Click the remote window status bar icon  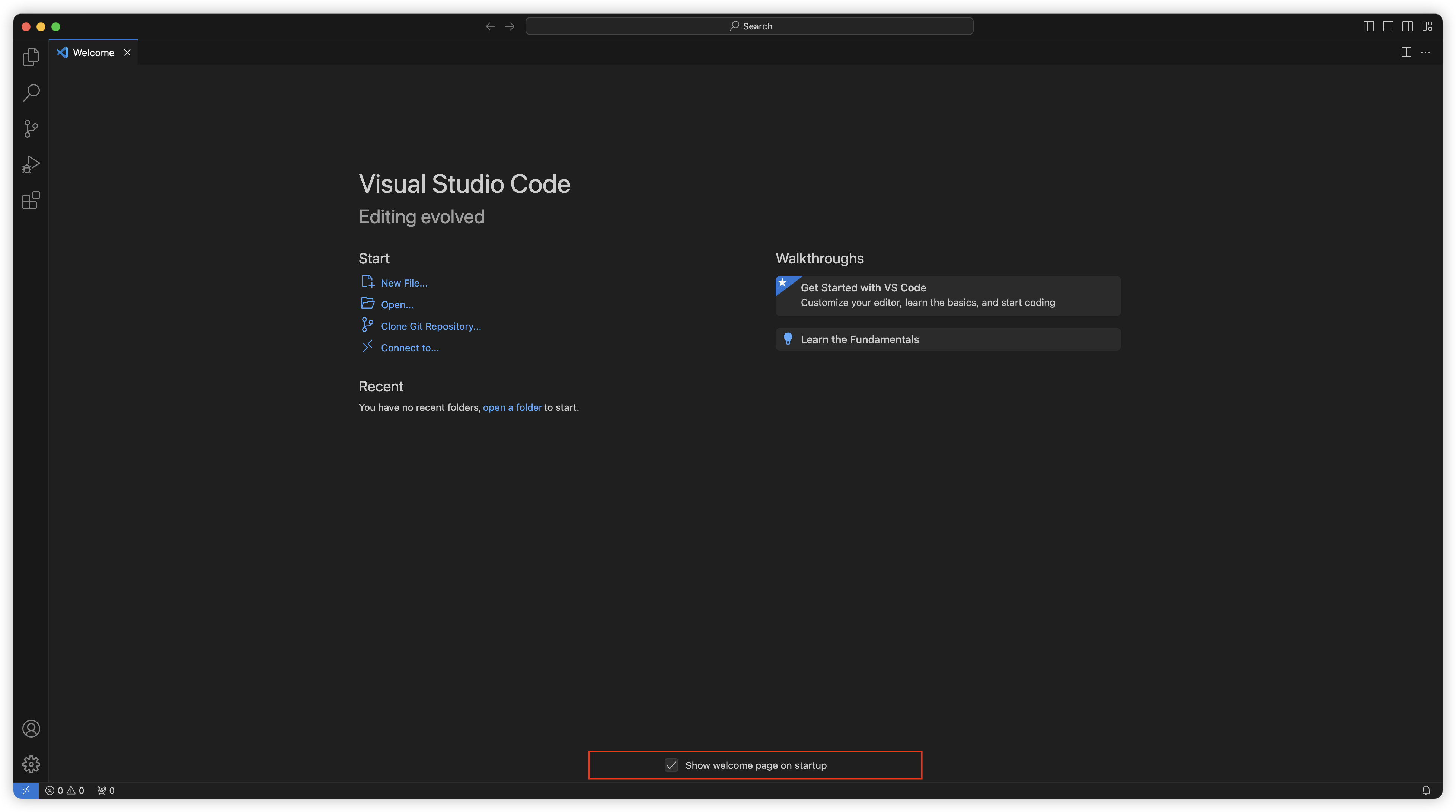tap(26, 790)
